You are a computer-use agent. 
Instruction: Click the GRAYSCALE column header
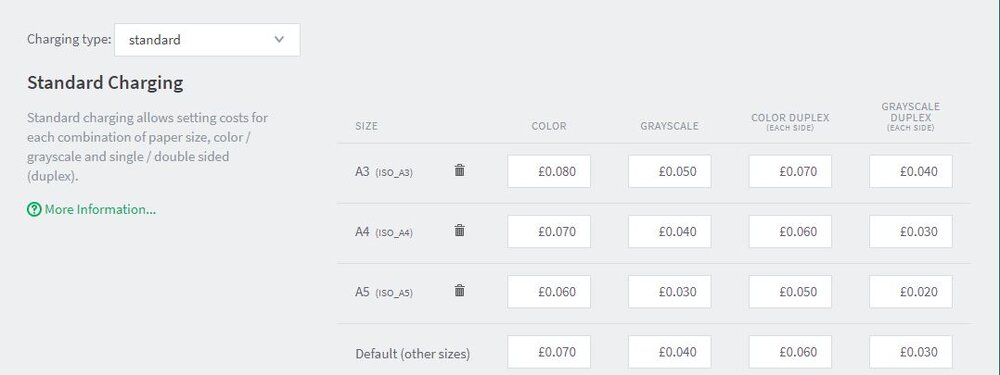pos(670,126)
